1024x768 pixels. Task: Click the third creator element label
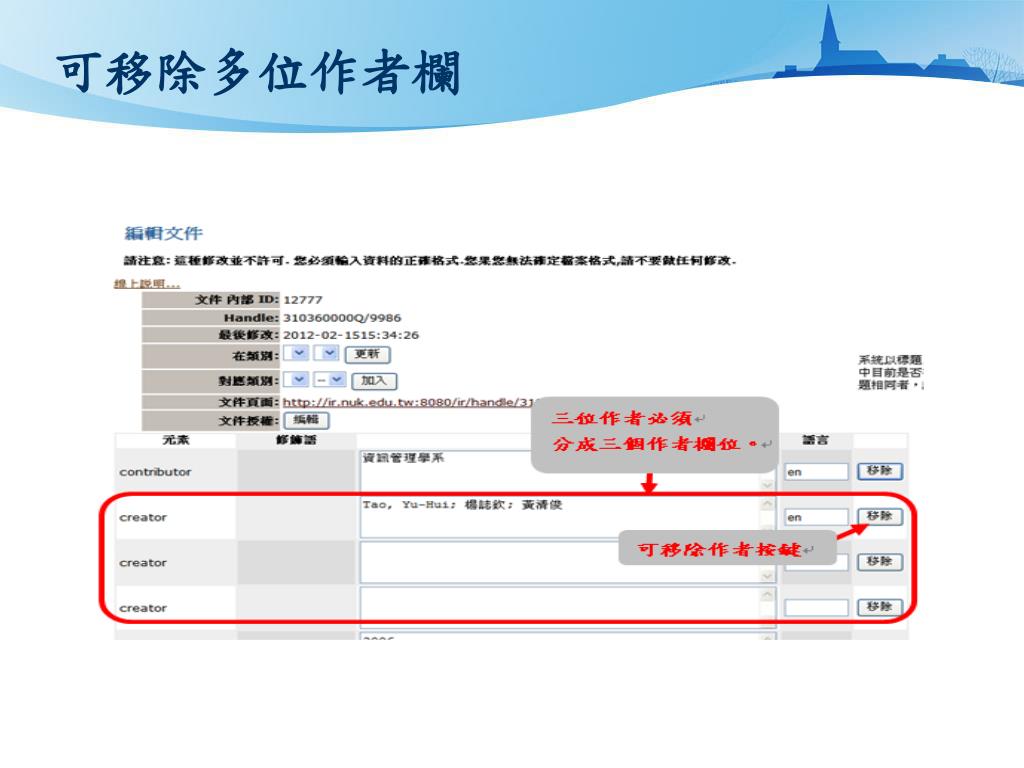(x=143, y=608)
